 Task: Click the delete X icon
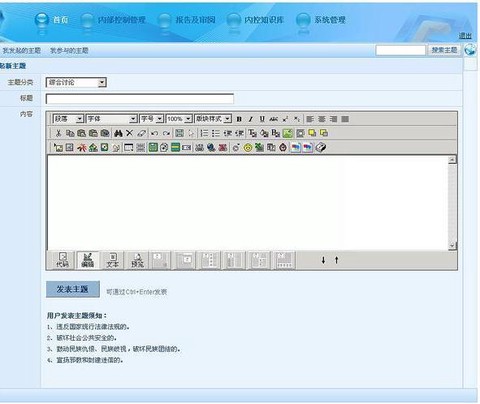pyautogui.click(x=129, y=133)
